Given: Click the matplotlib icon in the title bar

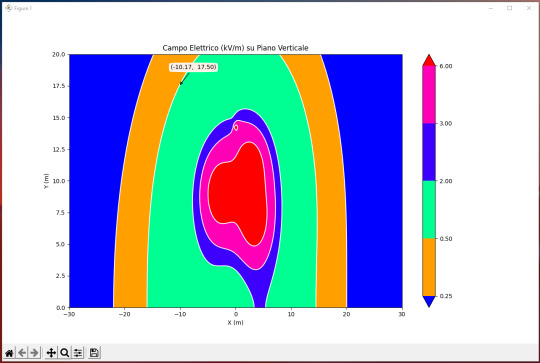Looking at the screenshot, I should (x=8, y=8).
